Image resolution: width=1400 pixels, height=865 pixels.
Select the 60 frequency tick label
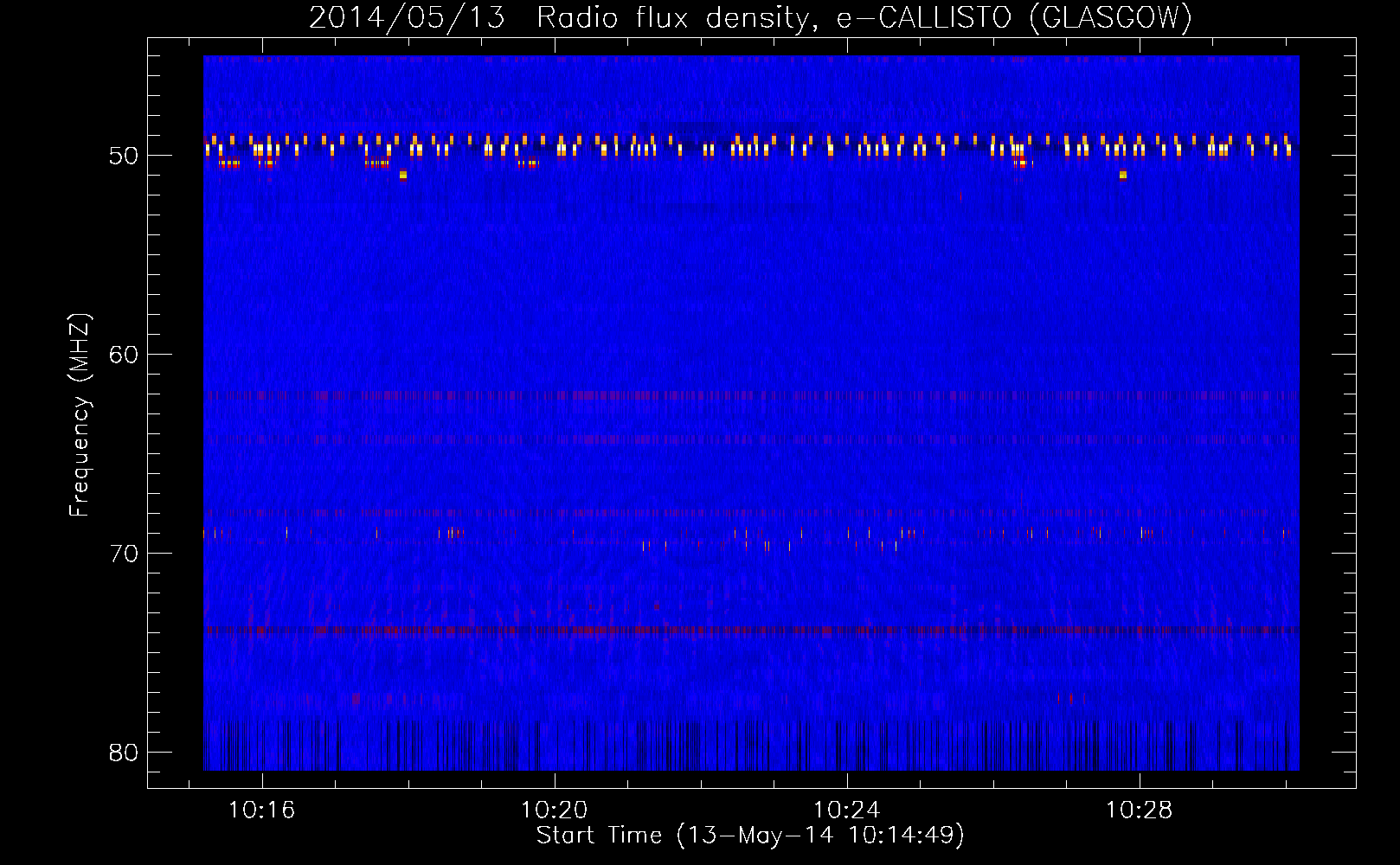124,355
